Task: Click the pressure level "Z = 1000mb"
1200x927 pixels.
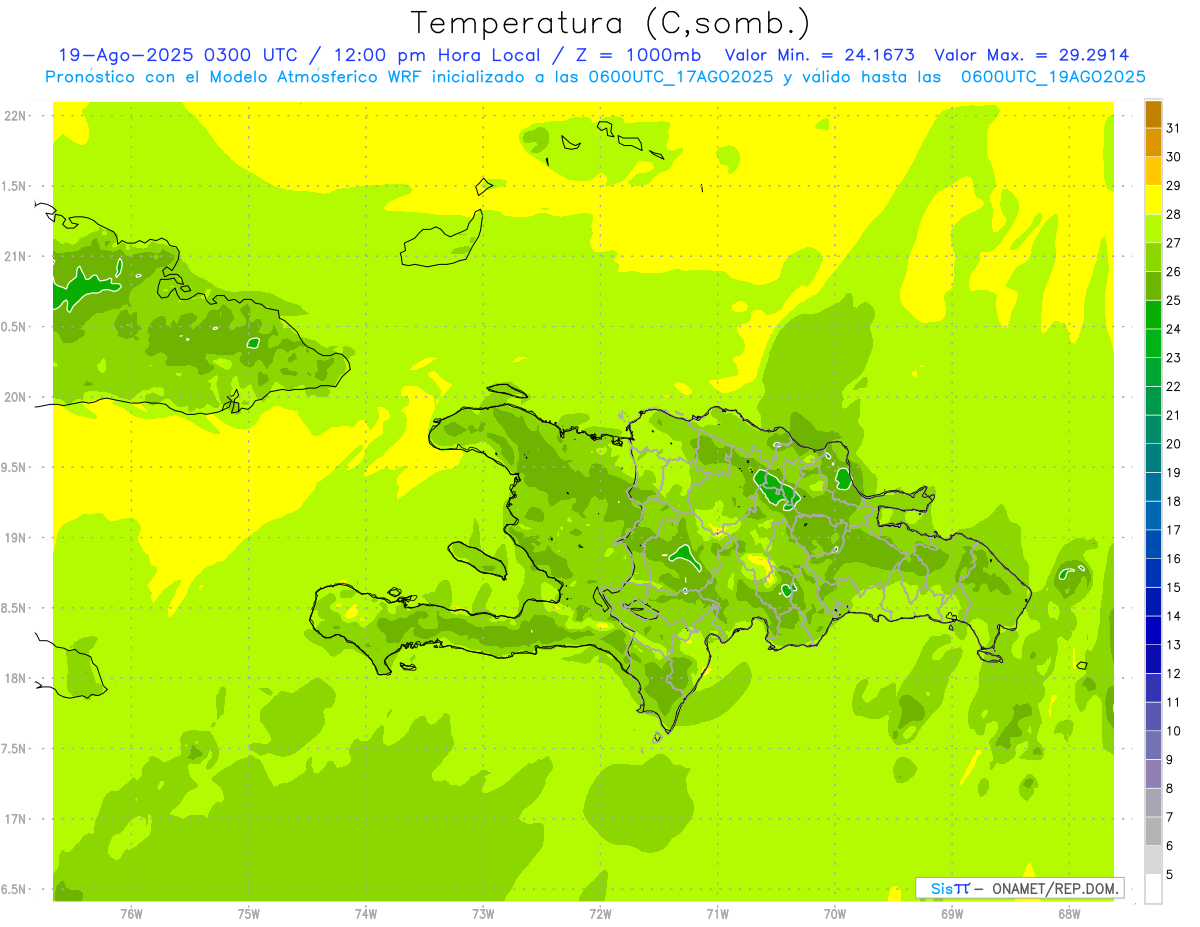Action: (x=637, y=55)
